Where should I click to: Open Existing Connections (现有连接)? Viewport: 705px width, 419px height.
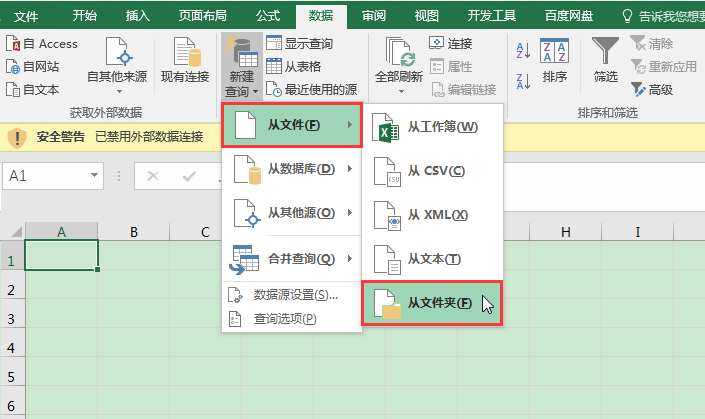[x=185, y=60]
